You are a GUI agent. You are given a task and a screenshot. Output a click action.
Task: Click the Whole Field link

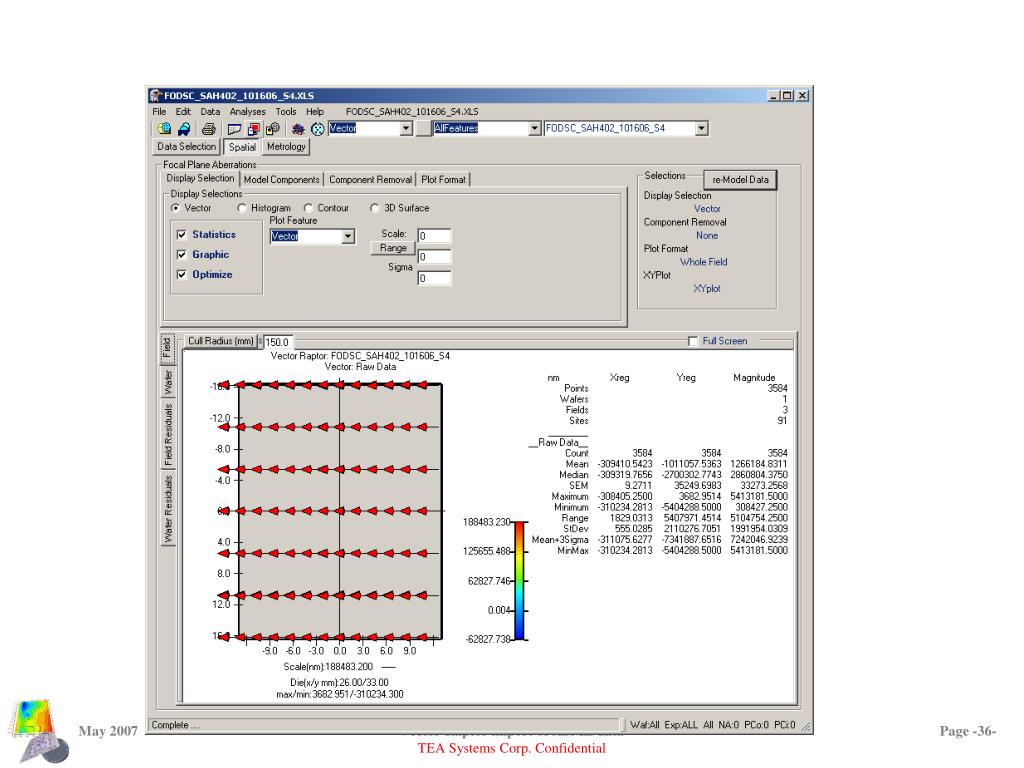click(x=703, y=262)
